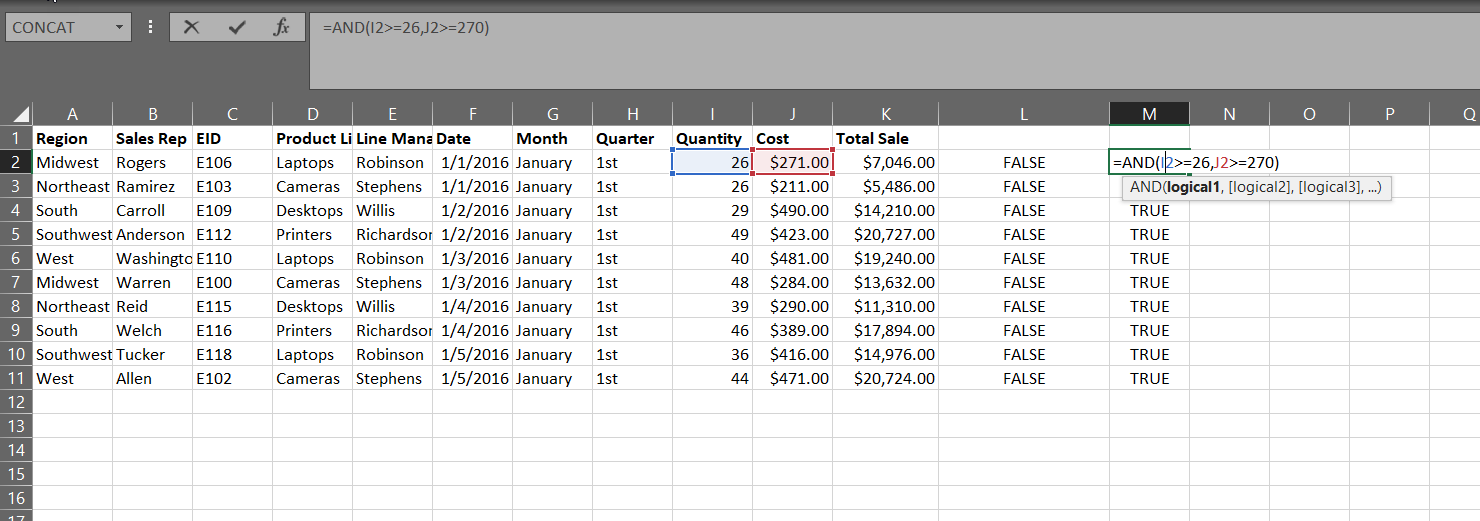Select row 16 header
Screen dimensions: 1480x521
16,499
